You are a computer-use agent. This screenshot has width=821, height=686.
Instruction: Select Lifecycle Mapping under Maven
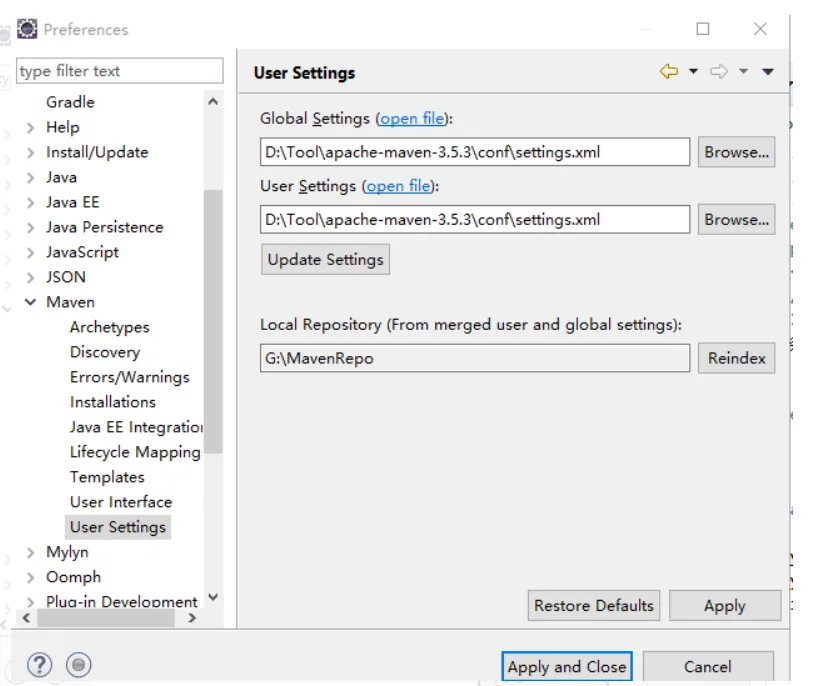(x=135, y=452)
